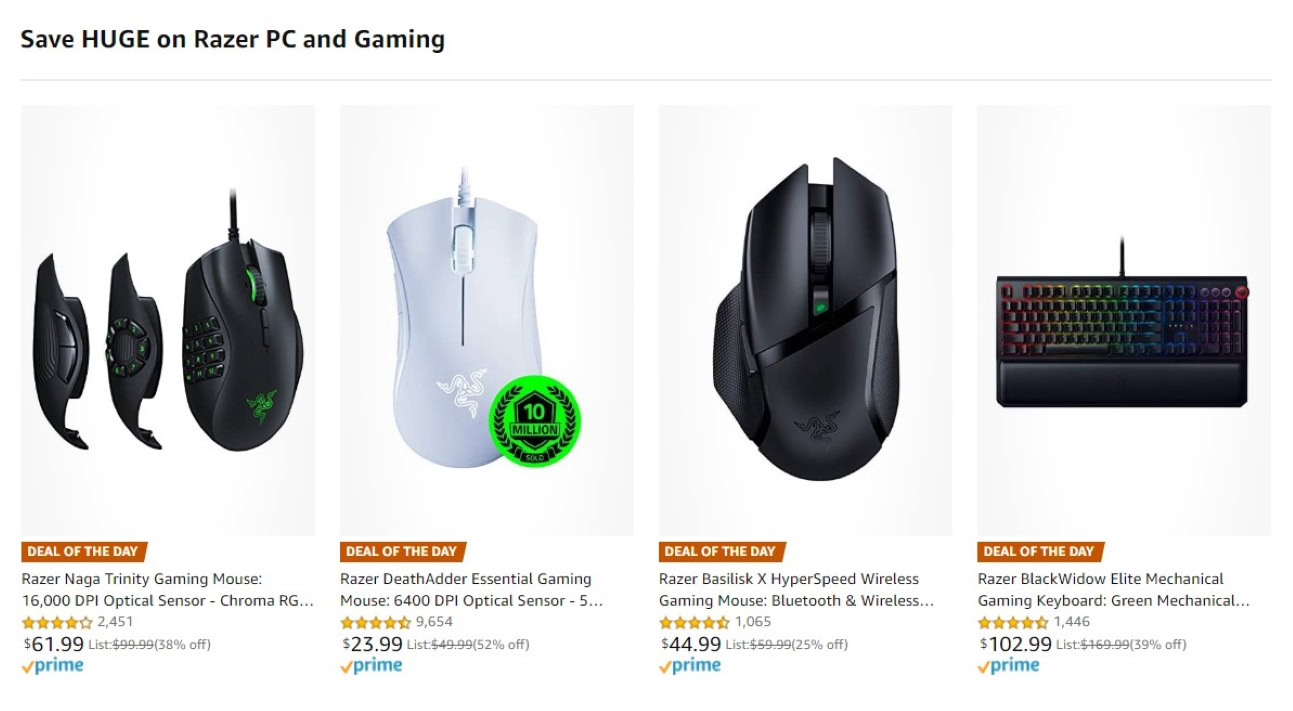Open the Basilisk X HyperSpeed mouse image
The image size is (1293, 711).
click(805, 320)
